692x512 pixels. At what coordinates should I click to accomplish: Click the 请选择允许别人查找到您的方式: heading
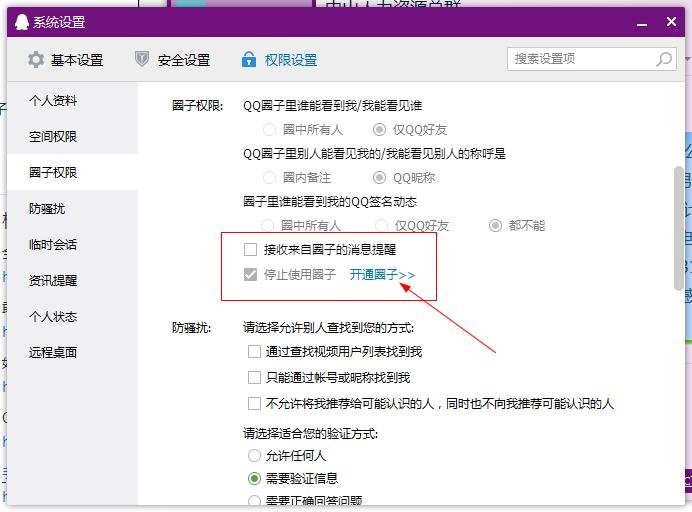(x=328, y=328)
